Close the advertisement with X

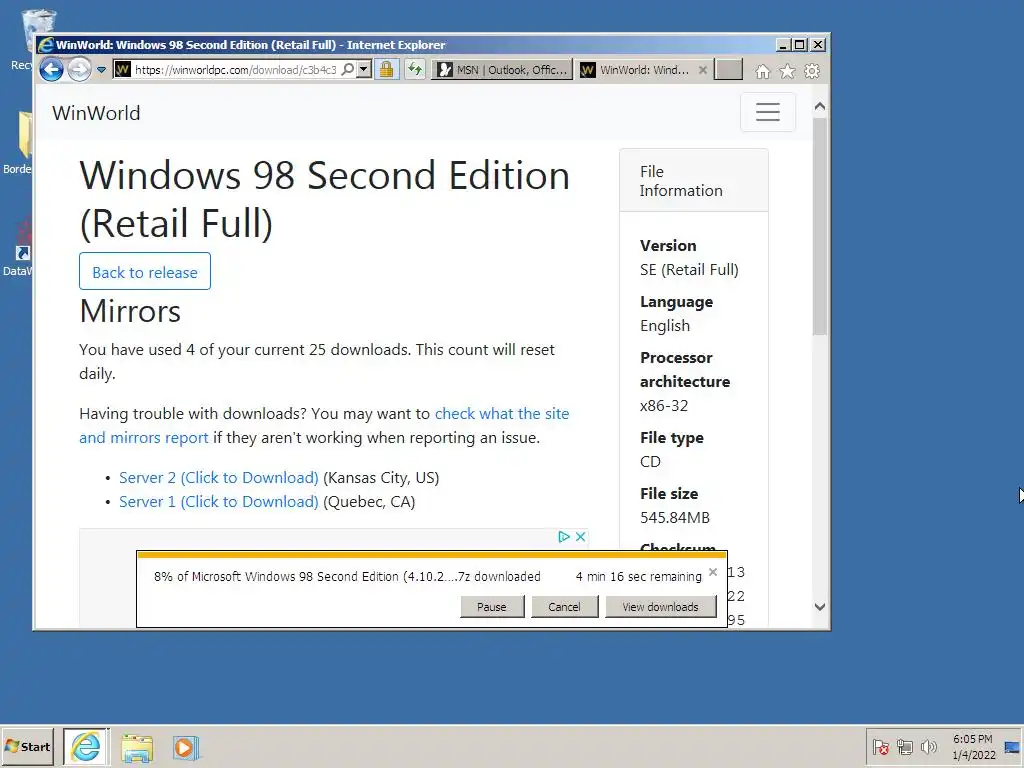580,537
